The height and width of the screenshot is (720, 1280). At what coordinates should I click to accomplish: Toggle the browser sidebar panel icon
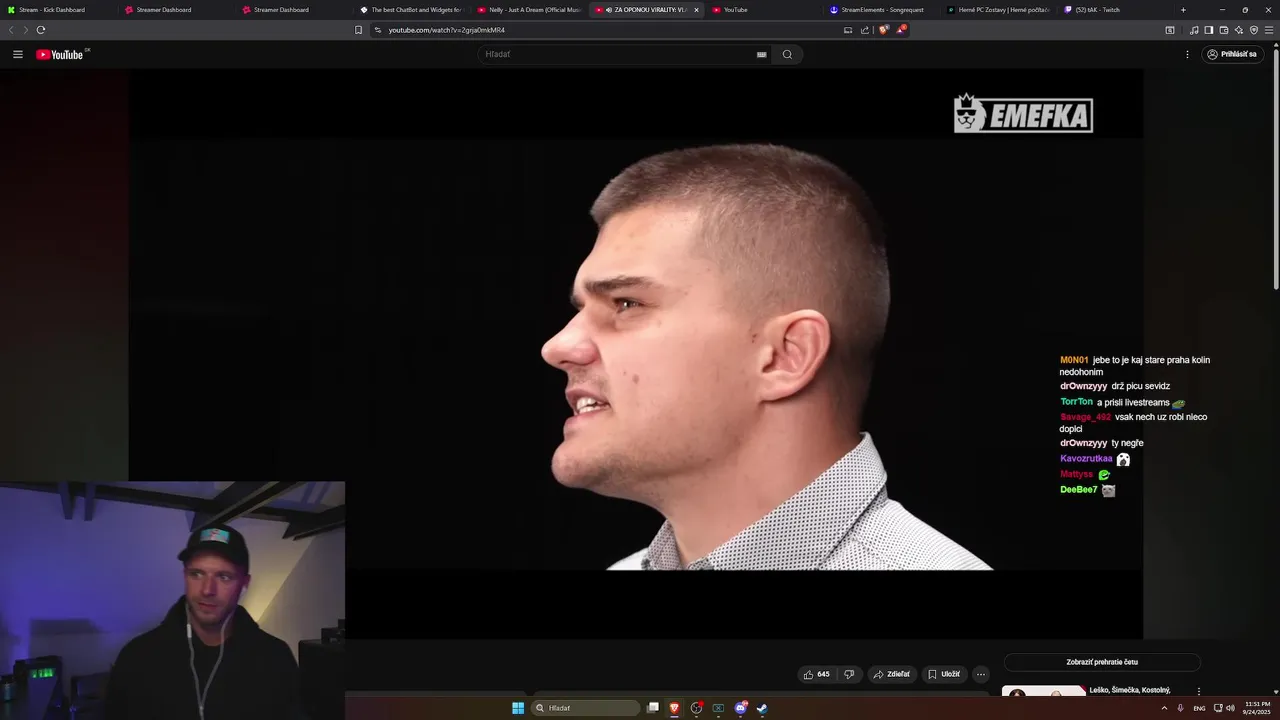pos(1209,30)
